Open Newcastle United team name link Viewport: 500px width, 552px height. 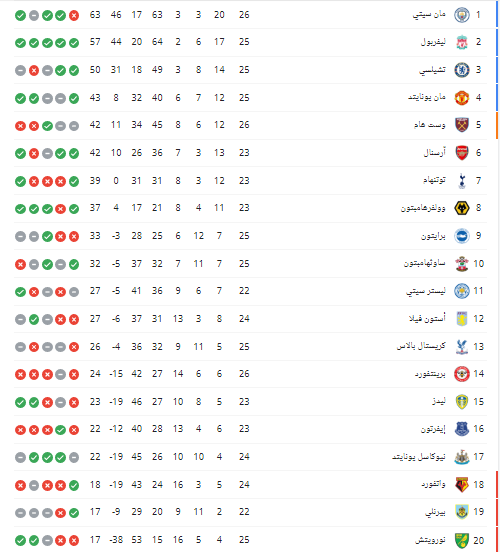point(419,457)
